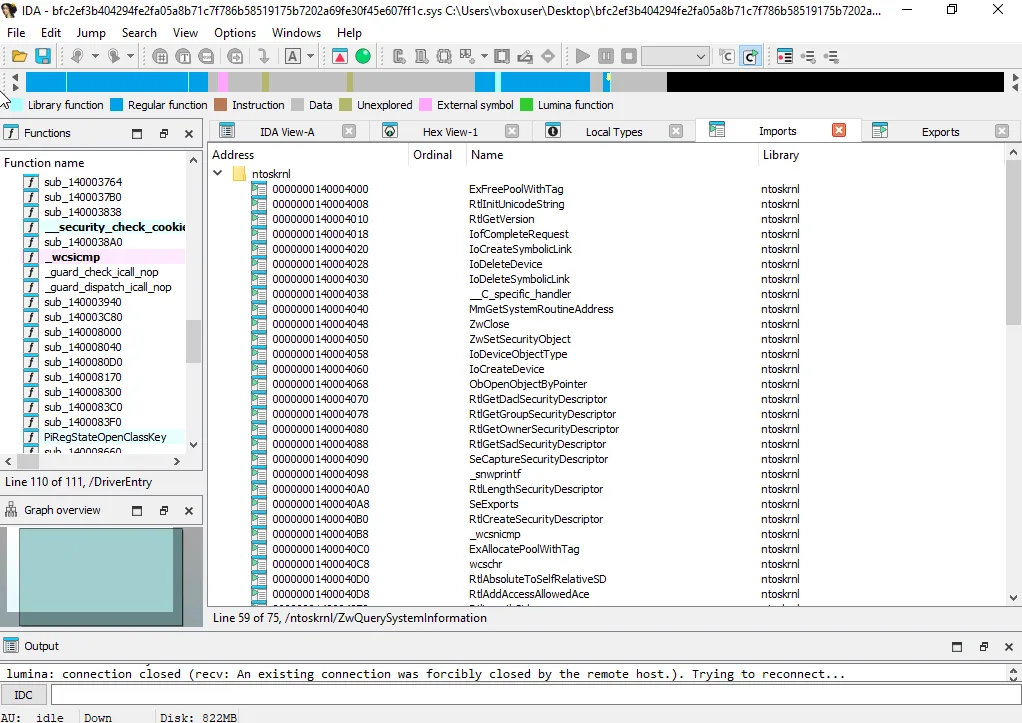Image resolution: width=1022 pixels, height=723 pixels.
Task: Sort imports by Name column header
Action: point(611,155)
